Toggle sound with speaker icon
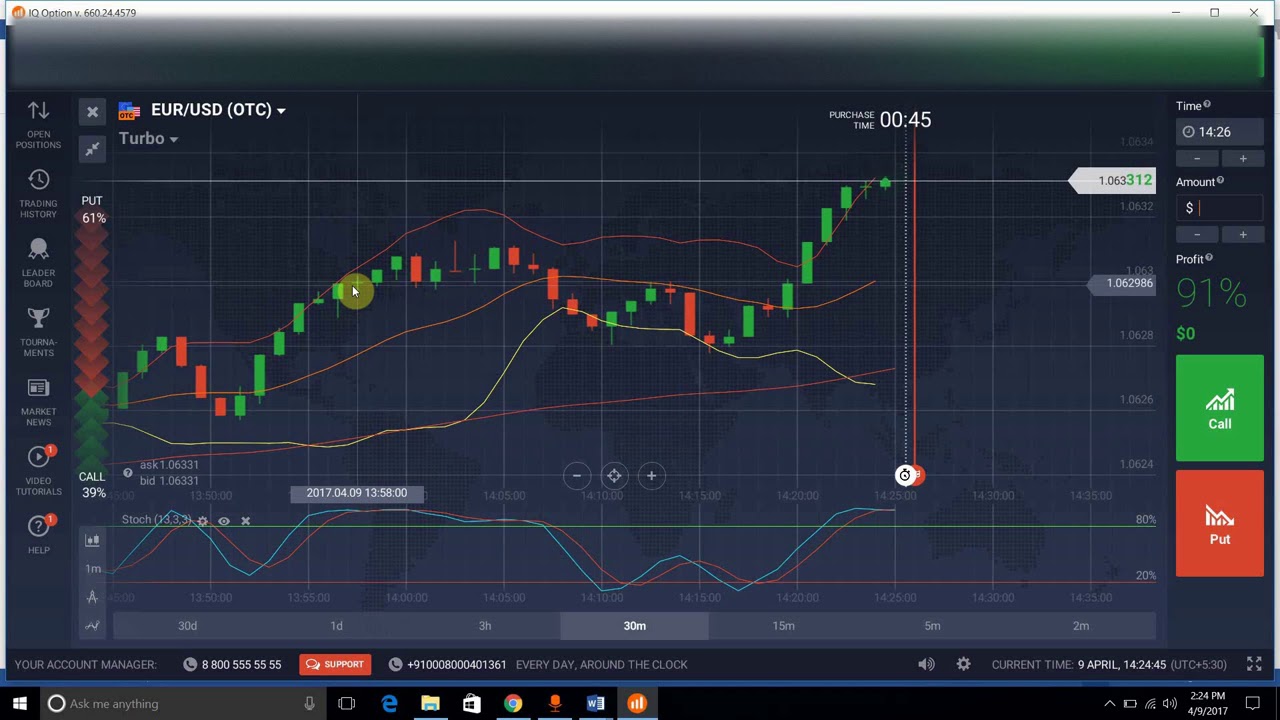The image size is (1280, 720). pos(926,664)
